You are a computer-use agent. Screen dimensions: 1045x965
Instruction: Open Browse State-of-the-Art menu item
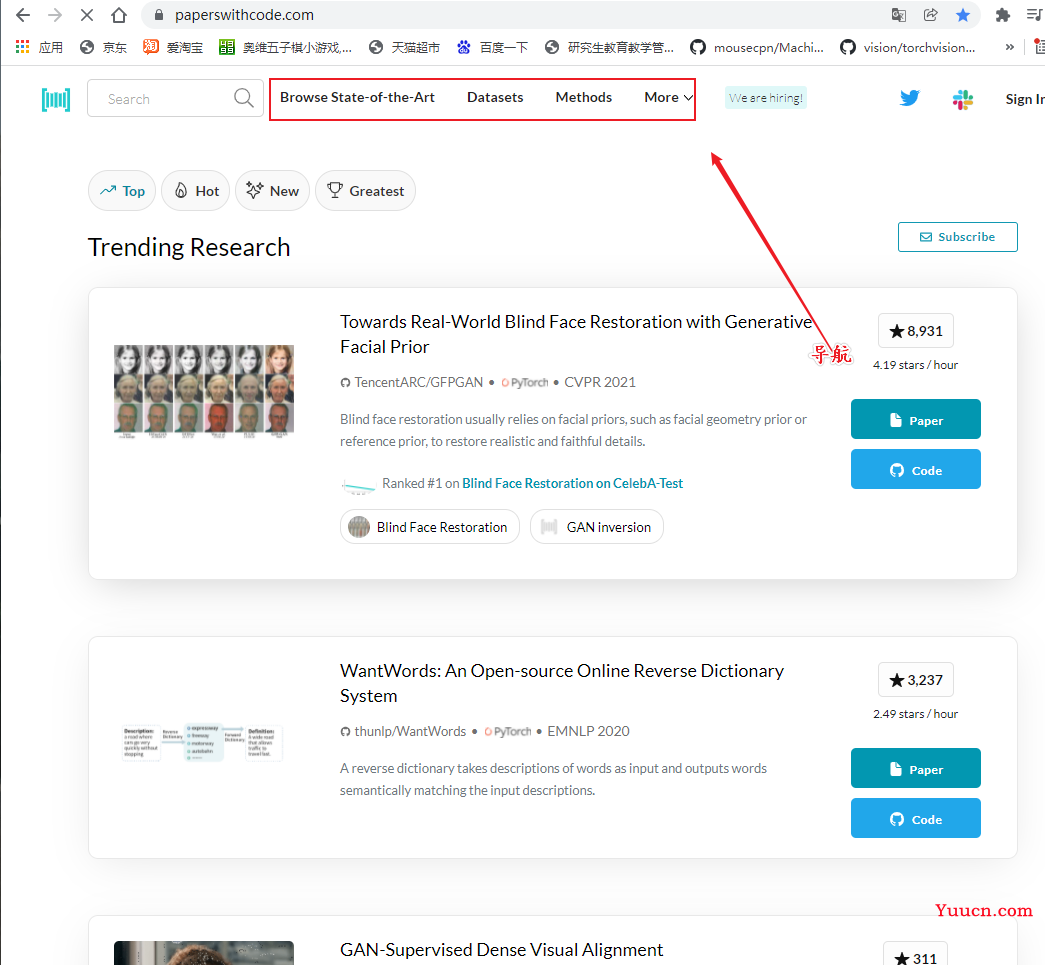point(357,97)
